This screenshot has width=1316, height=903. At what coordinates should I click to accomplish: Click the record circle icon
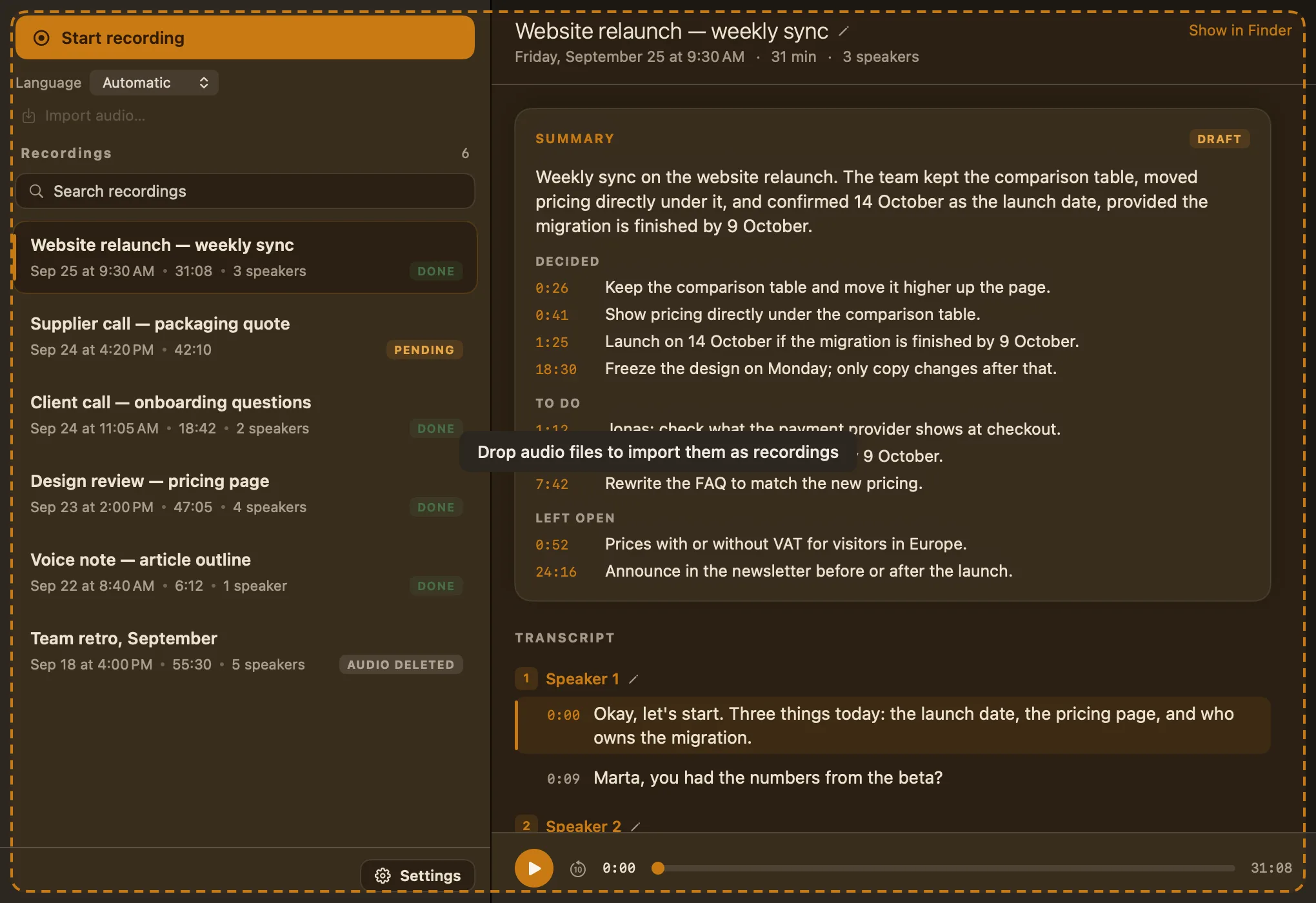[41, 38]
